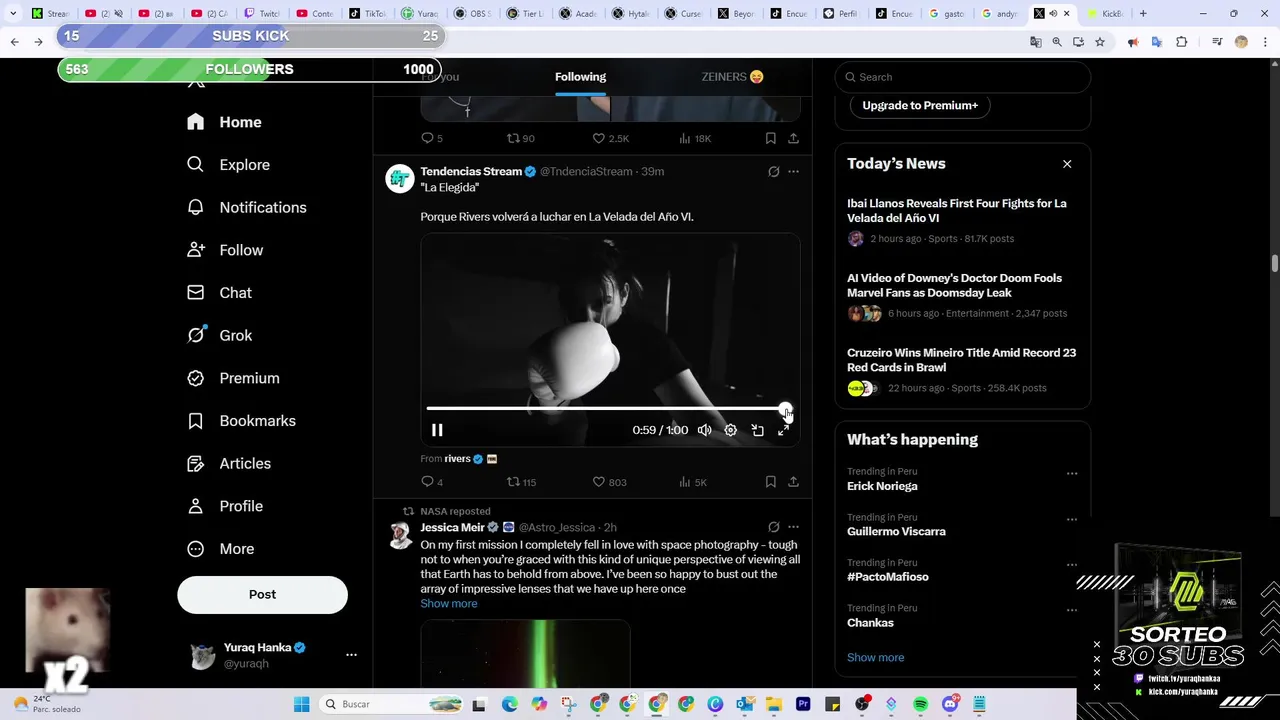The image size is (1280, 720).
Task: Open Articles section
Action: pos(228,463)
